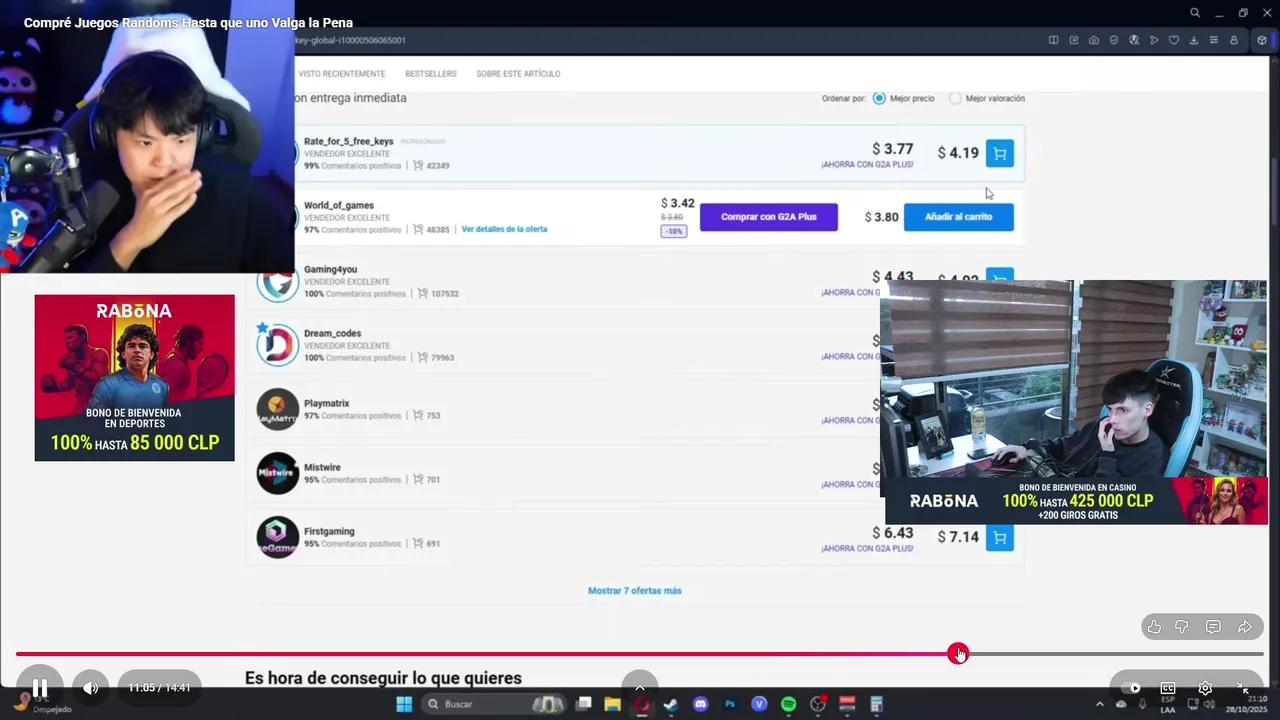This screenshot has height=720, width=1280.
Task: Click the $ 6.43 Firstgaming G2A Plus price
Action: 892,533
